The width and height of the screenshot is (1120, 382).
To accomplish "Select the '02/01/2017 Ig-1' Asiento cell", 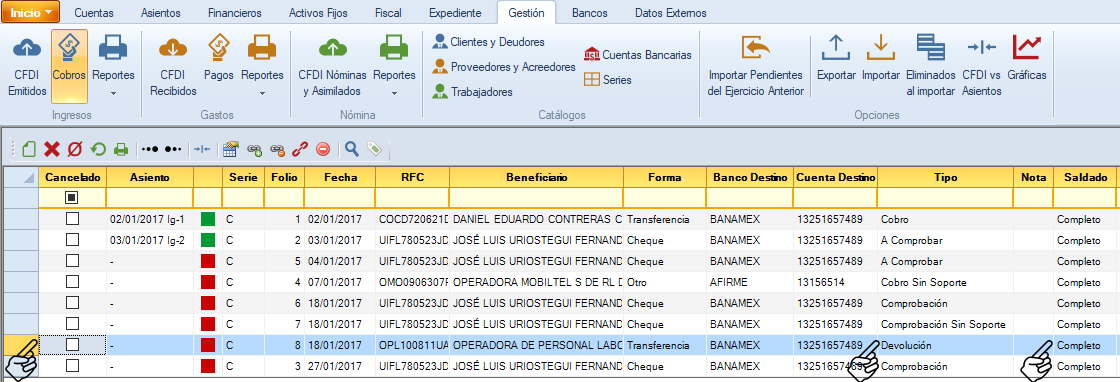I will pos(150,219).
